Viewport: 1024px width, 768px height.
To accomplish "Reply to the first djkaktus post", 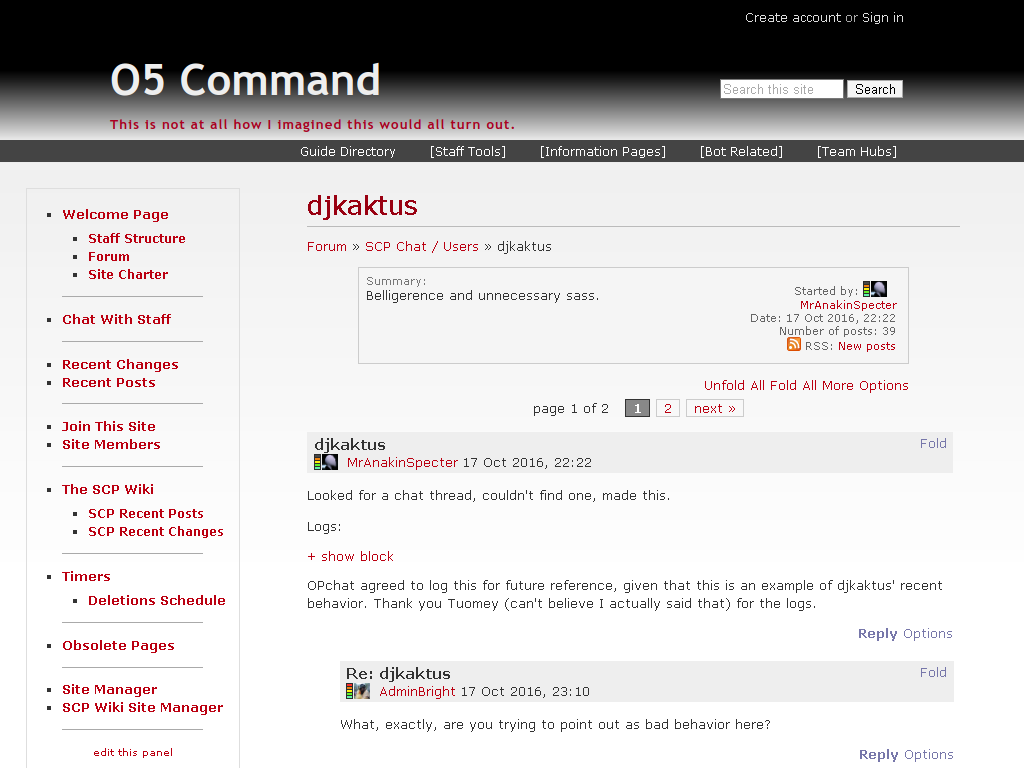I will click(x=877, y=633).
